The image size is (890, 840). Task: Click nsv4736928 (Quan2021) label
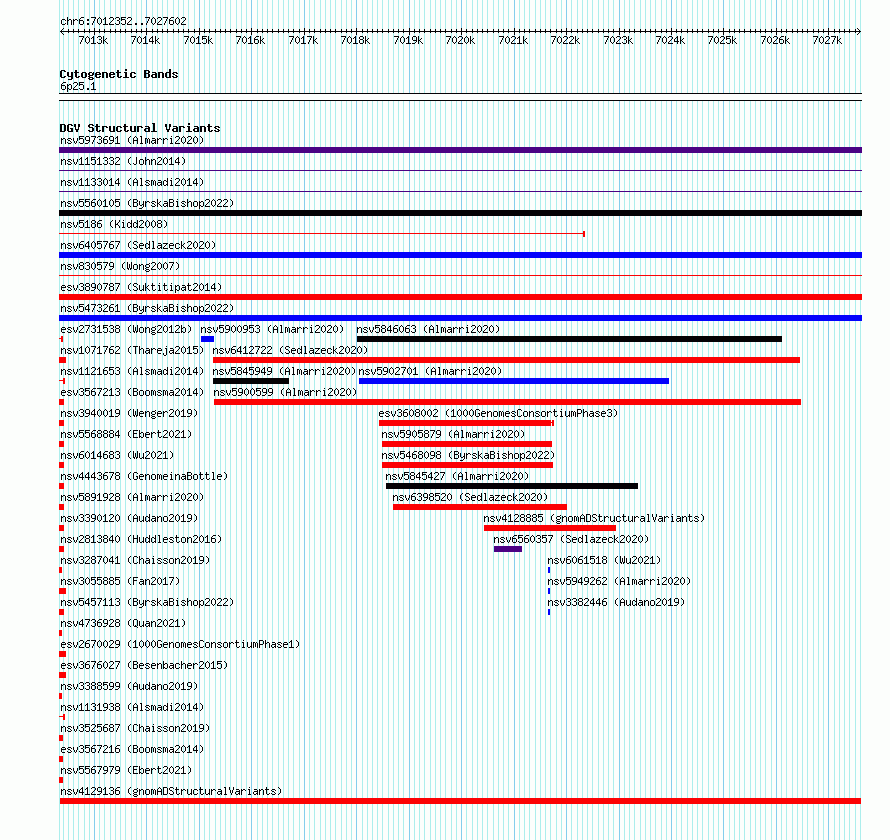click(x=123, y=623)
